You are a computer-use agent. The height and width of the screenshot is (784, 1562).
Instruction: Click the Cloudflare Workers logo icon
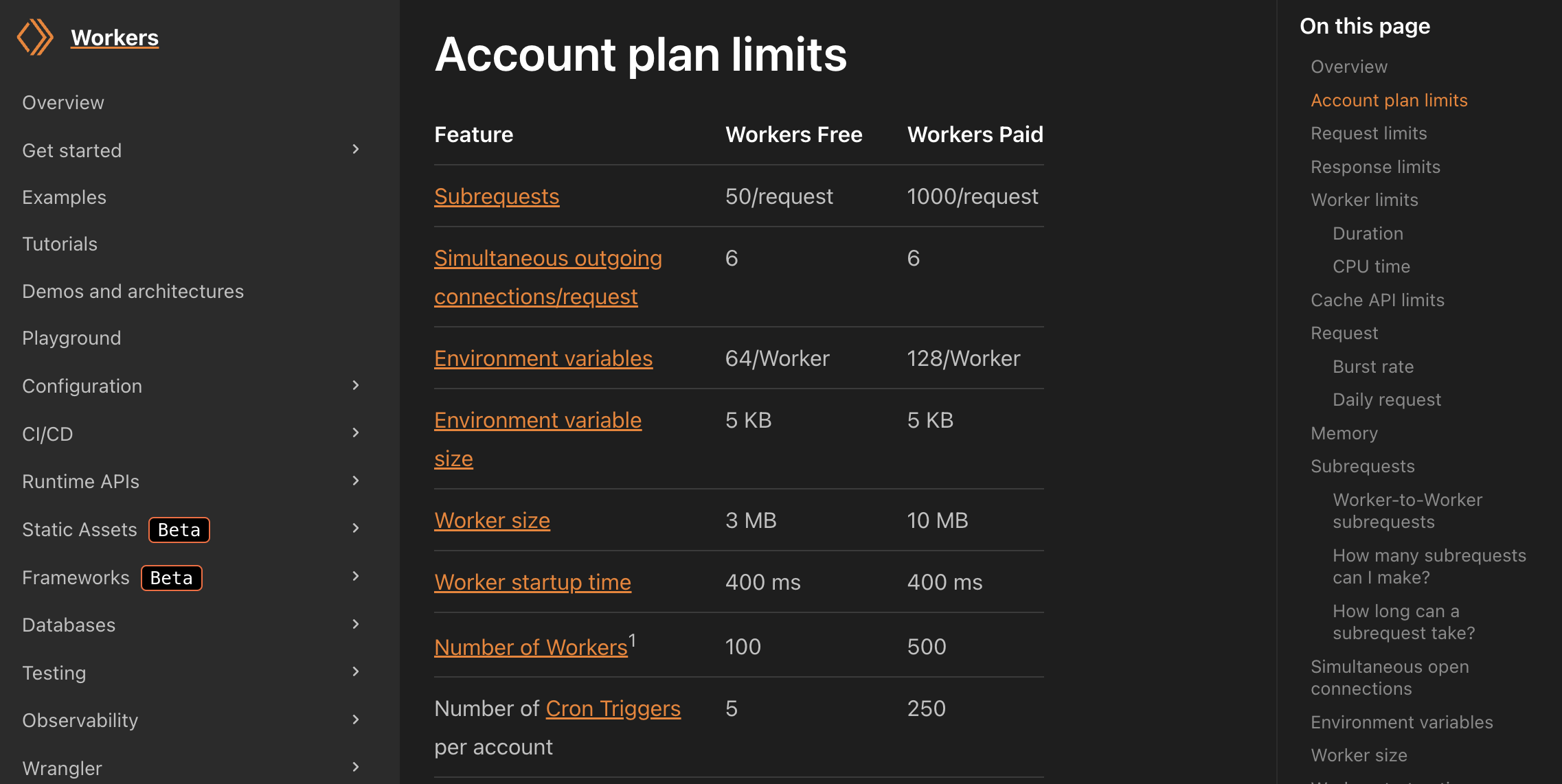(x=35, y=37)
